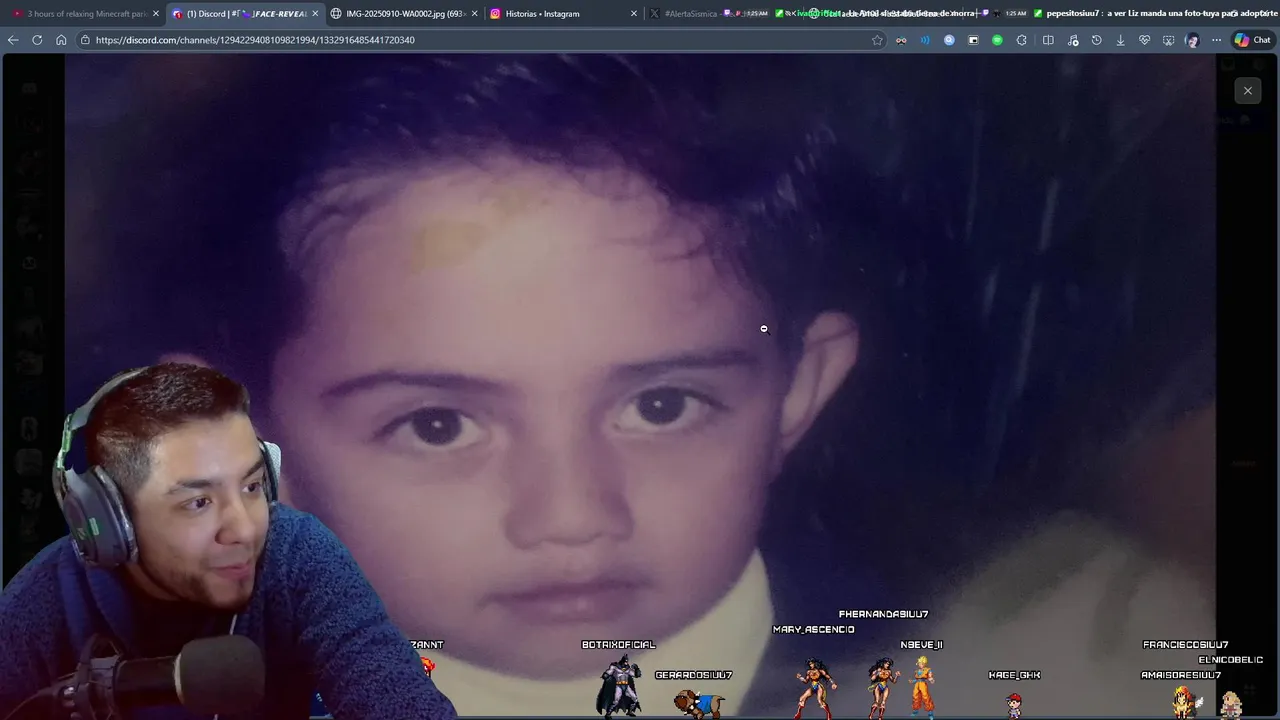
Task: Open browser essentials heart icon
Action: [1144, 40]
